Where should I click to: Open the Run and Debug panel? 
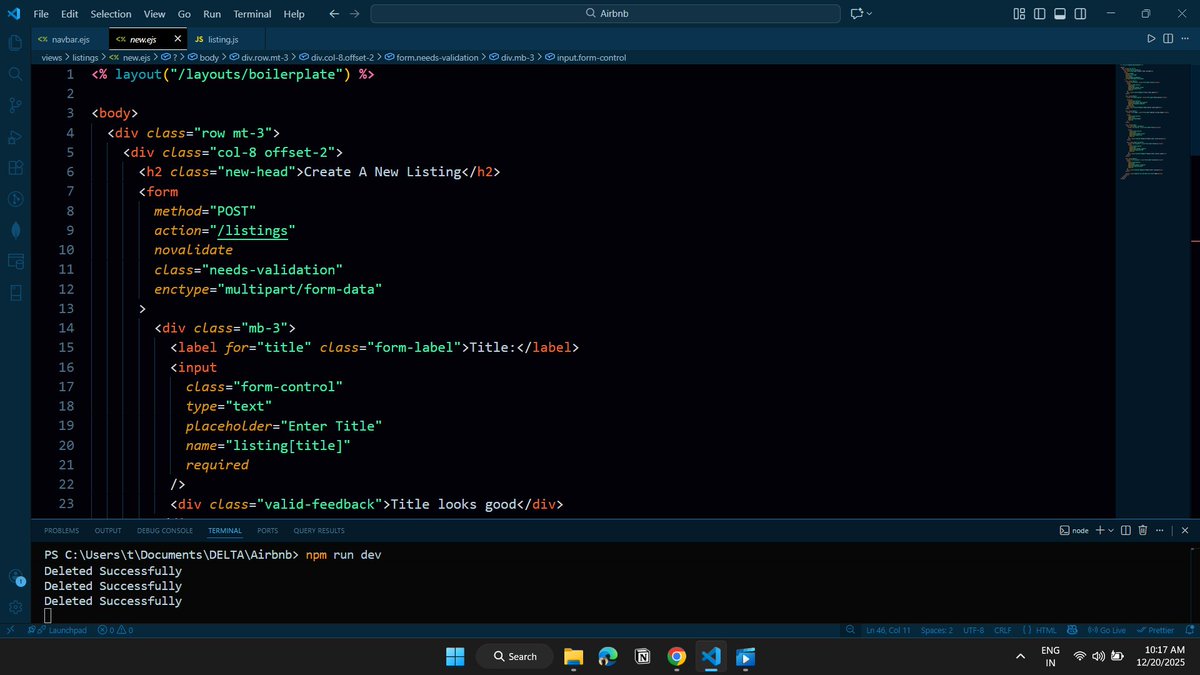click(x=15, y=137)
